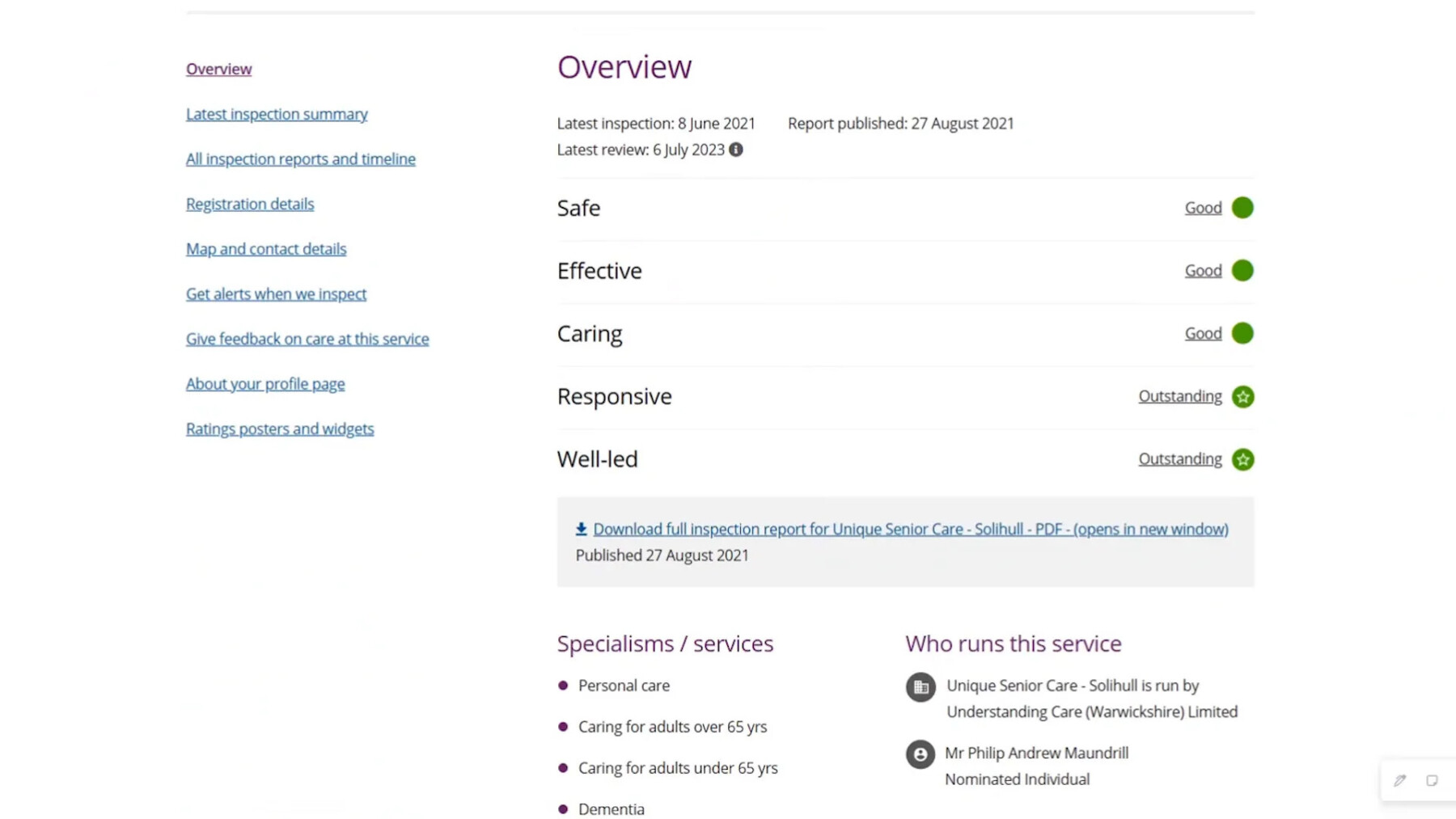Image resolution: width=1456 pixels, height=819 pixels.
Task: Go to Overview in the side navigation
Action: (x=218, y=69)
